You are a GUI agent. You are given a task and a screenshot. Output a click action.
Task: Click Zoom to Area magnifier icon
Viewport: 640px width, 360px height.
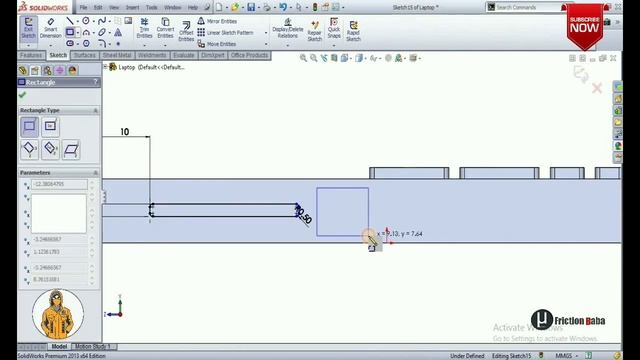[313, 58]
